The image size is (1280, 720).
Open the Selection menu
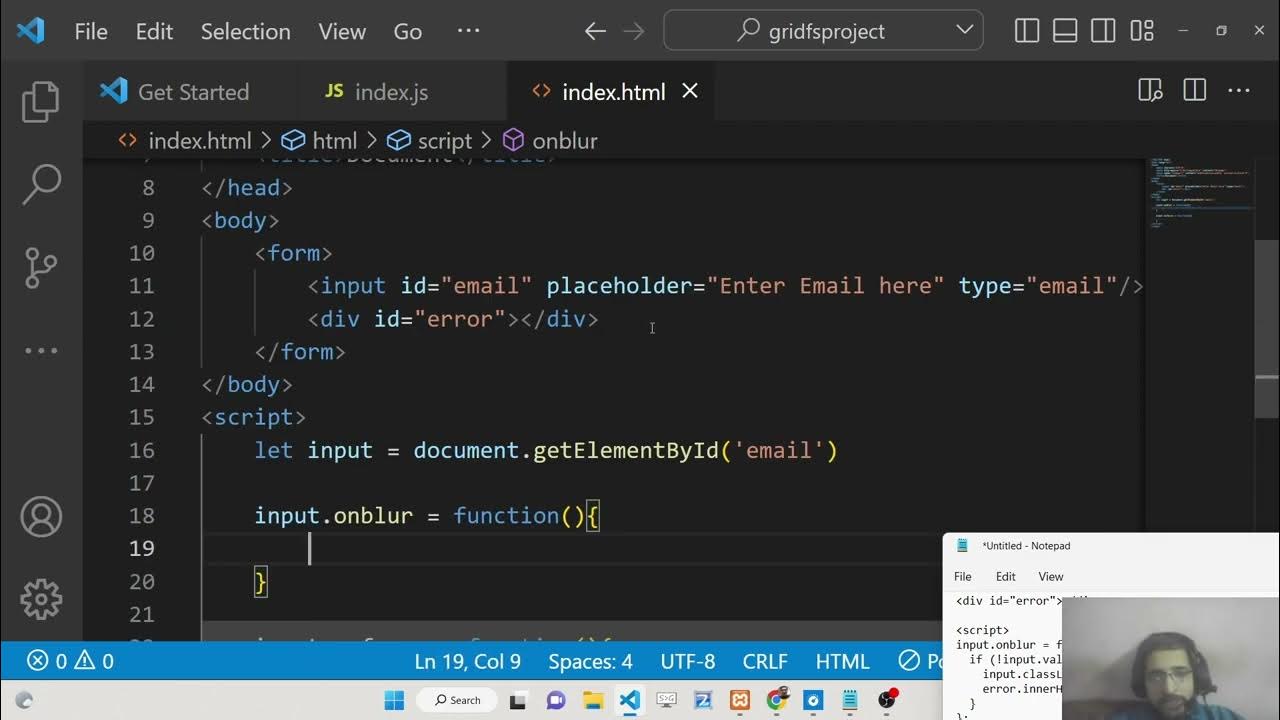pos(245,31)
